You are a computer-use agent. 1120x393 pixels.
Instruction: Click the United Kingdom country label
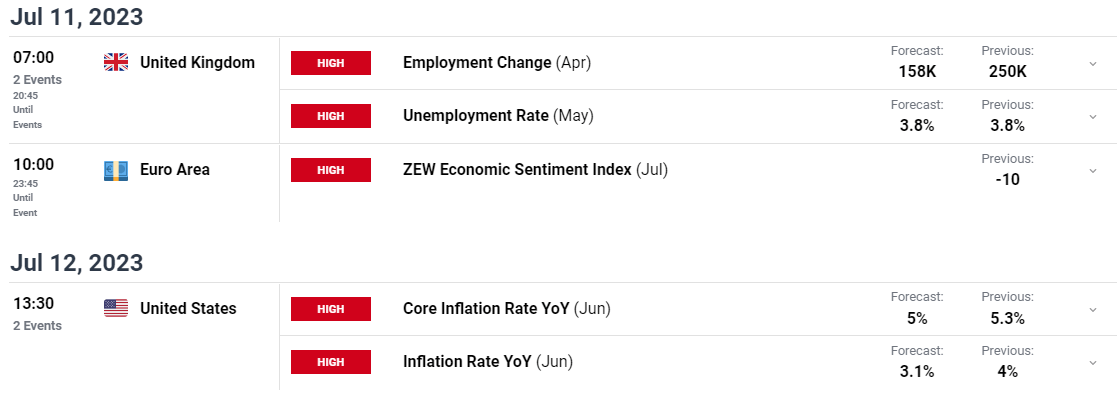[x=197, y=63]
